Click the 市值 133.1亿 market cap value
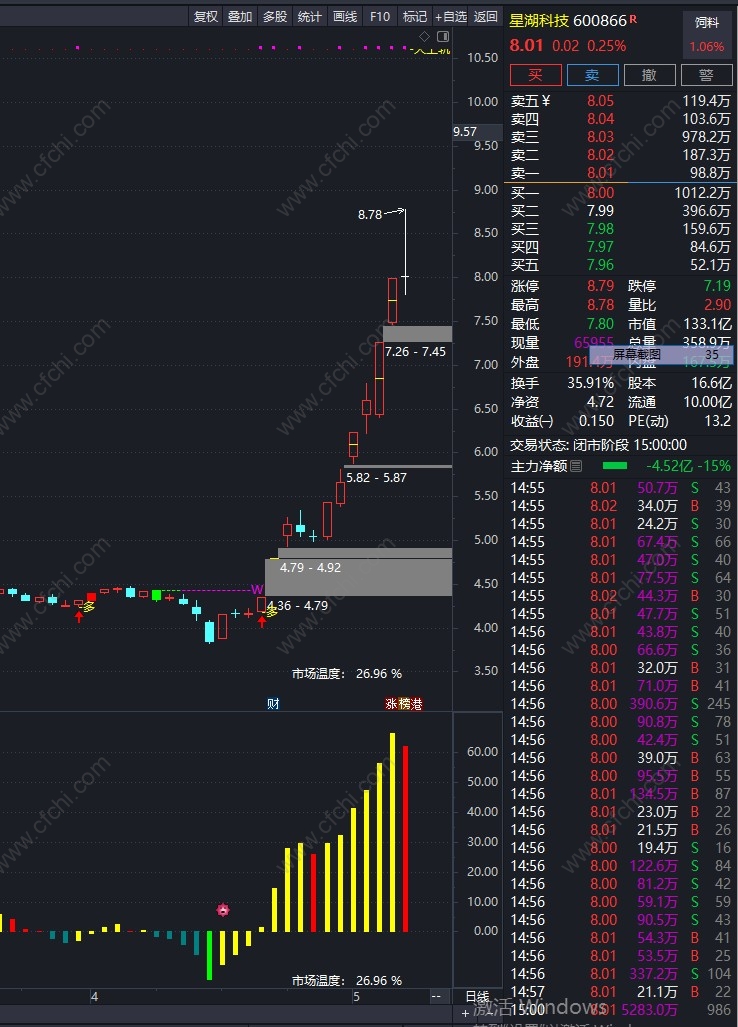Viewport: 738px width, 1027px height. point(707,324)
